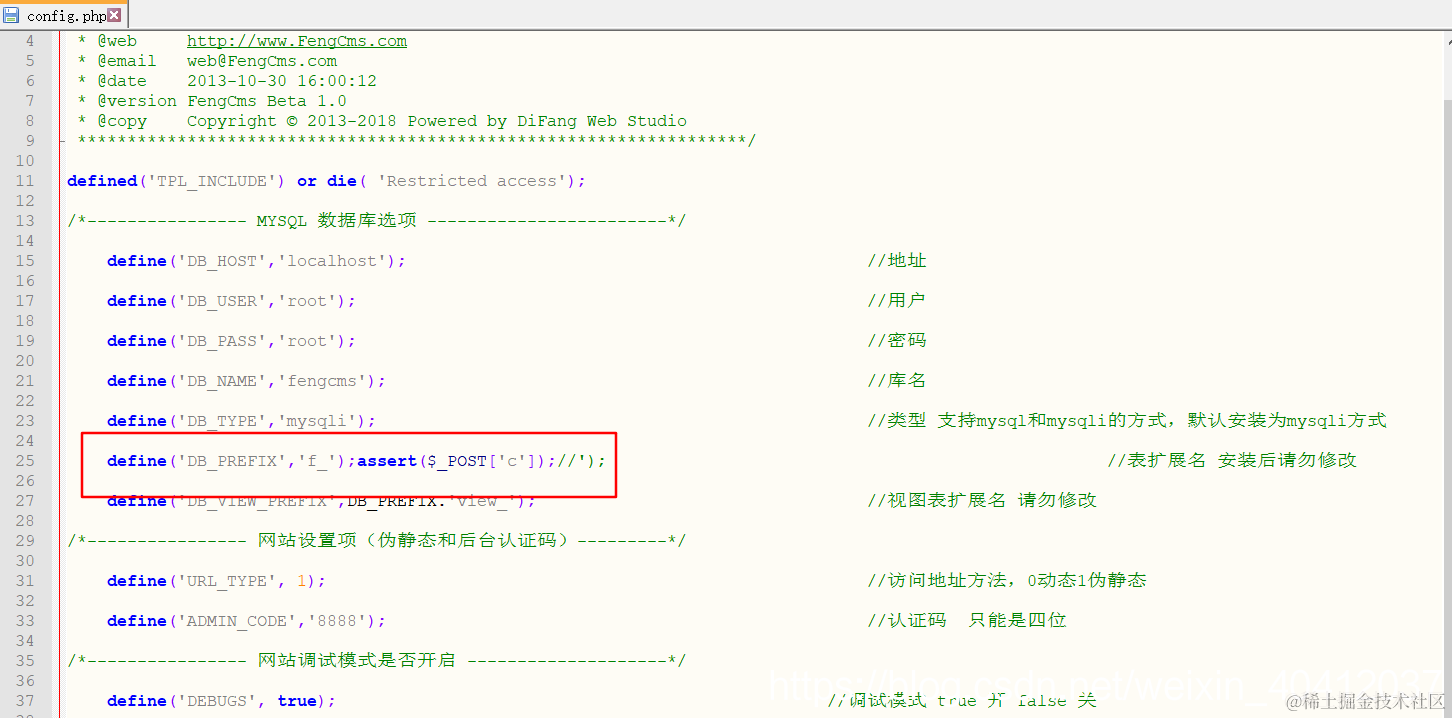Click the //密码 comment on line 19
1452x718 pixels.
click(895, 340)
